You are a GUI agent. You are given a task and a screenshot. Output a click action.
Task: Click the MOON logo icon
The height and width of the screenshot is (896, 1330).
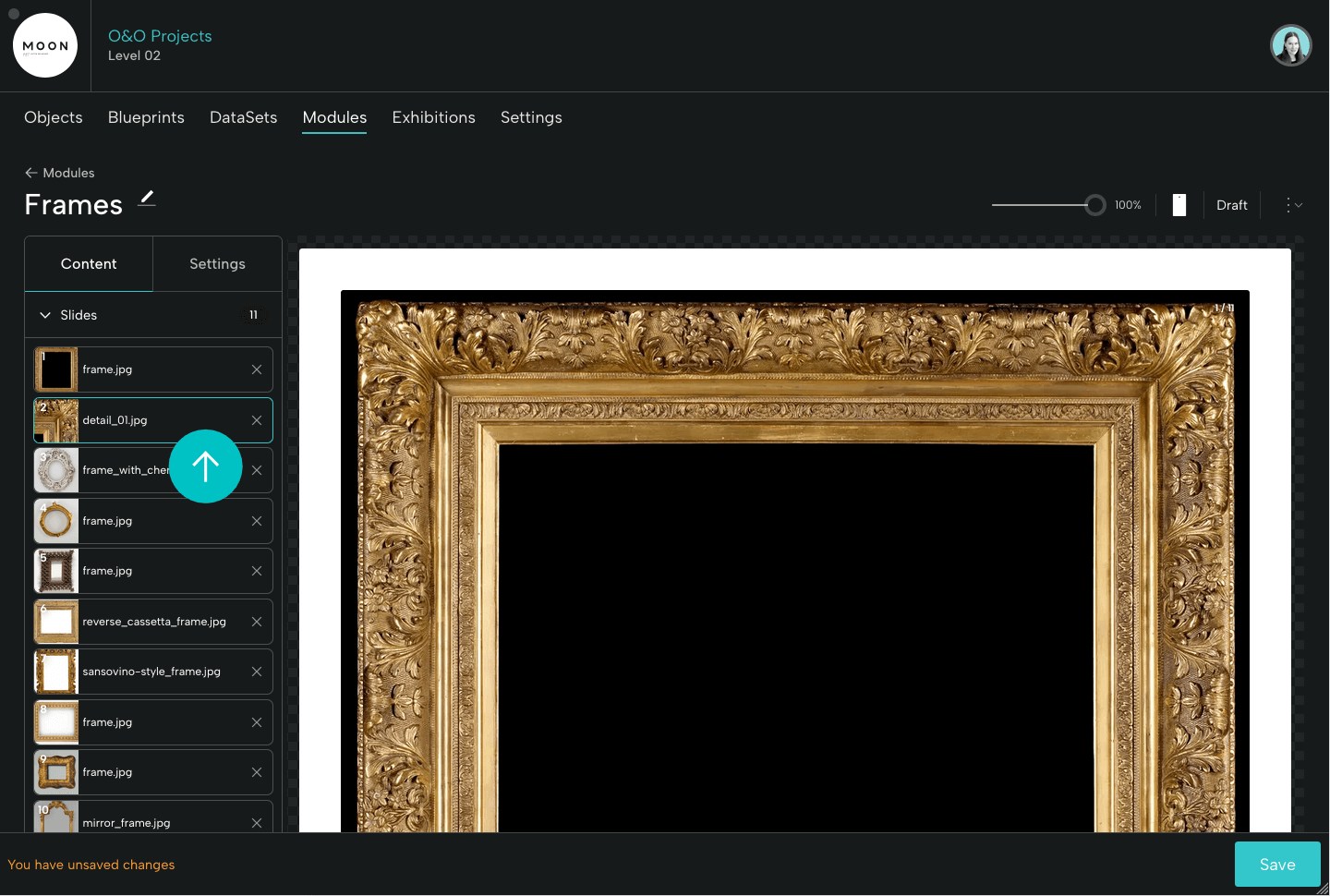pyautogui.click(x=45, y=45)
